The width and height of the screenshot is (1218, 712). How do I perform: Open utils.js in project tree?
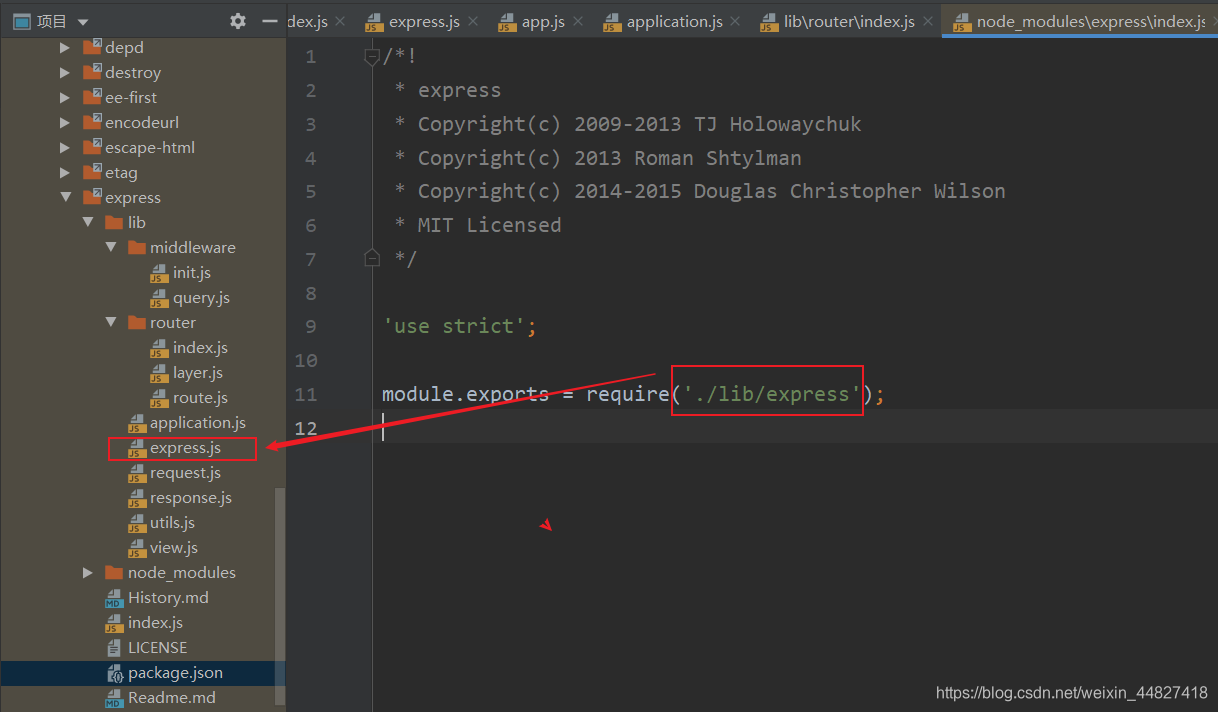coord(172,522)
